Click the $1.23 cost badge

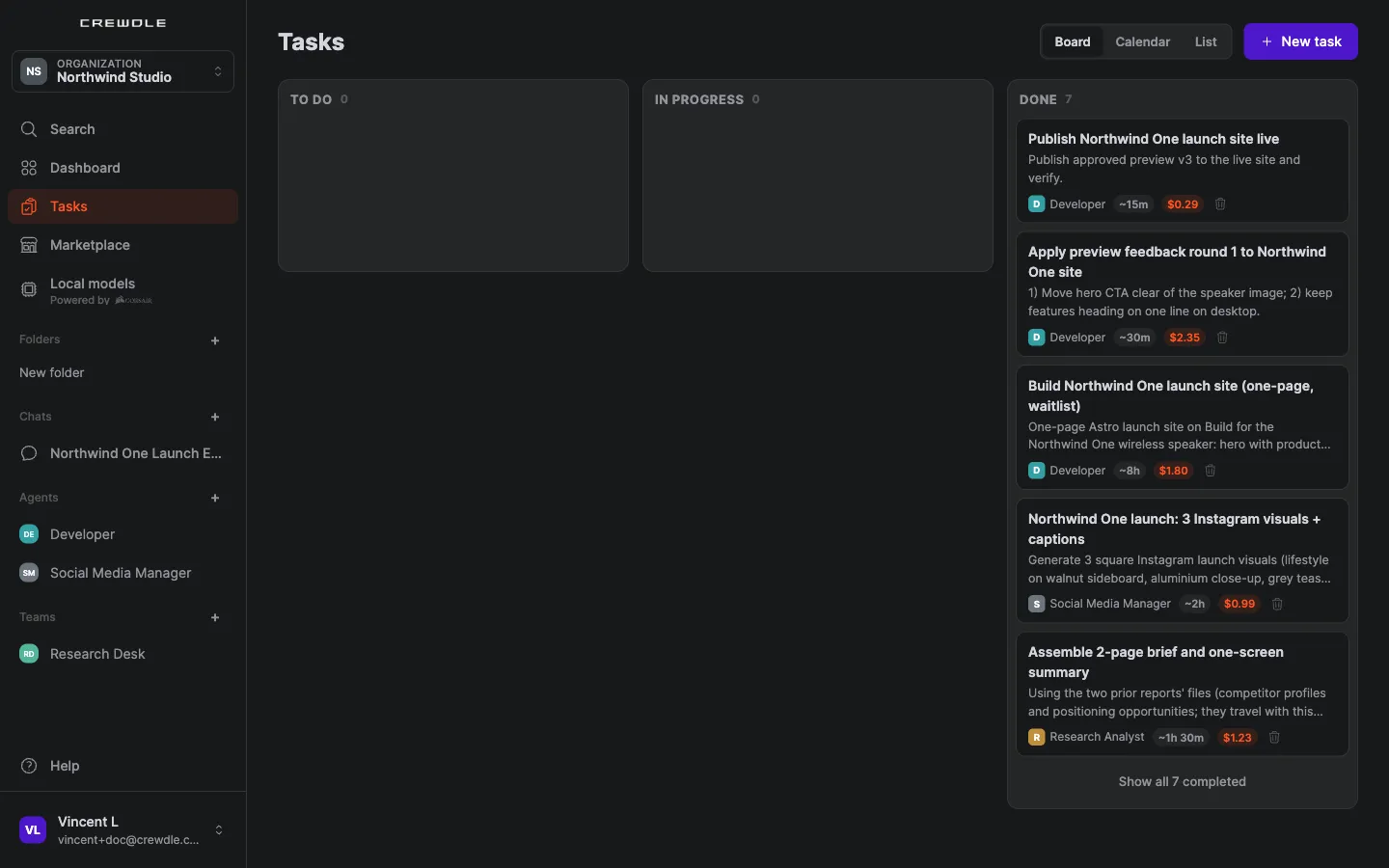1237,738
